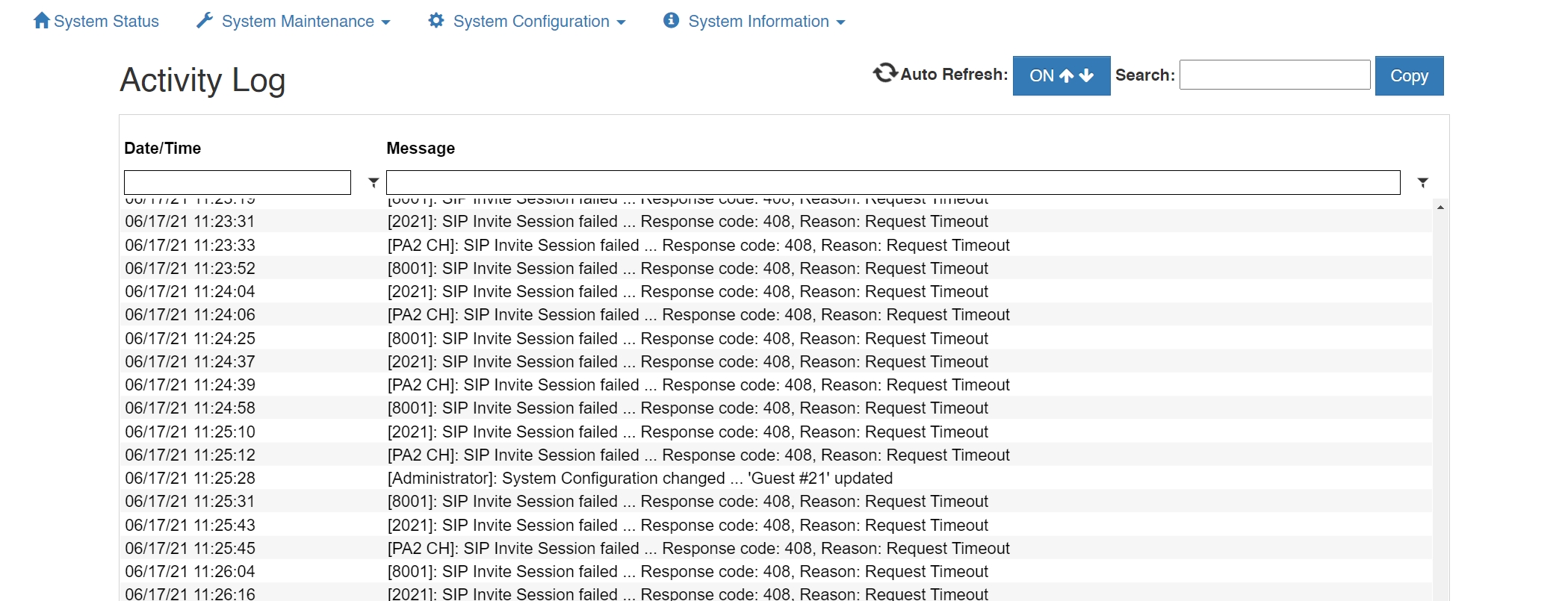
Task: Click the down arrow in the Auto Refresh control
Action: pos(1088,76)
